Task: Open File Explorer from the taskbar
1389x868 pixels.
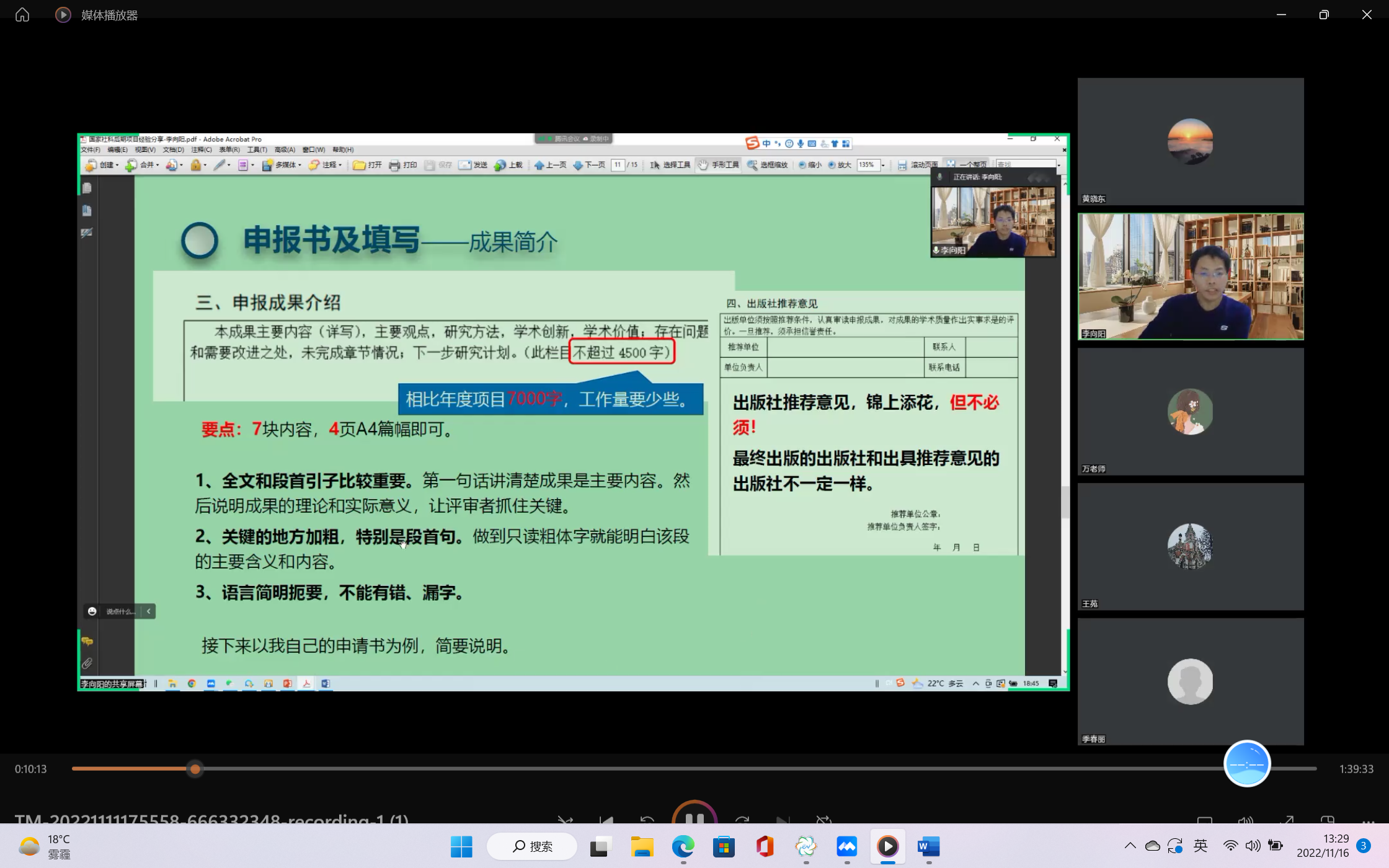Action: (x=642, y=846)
